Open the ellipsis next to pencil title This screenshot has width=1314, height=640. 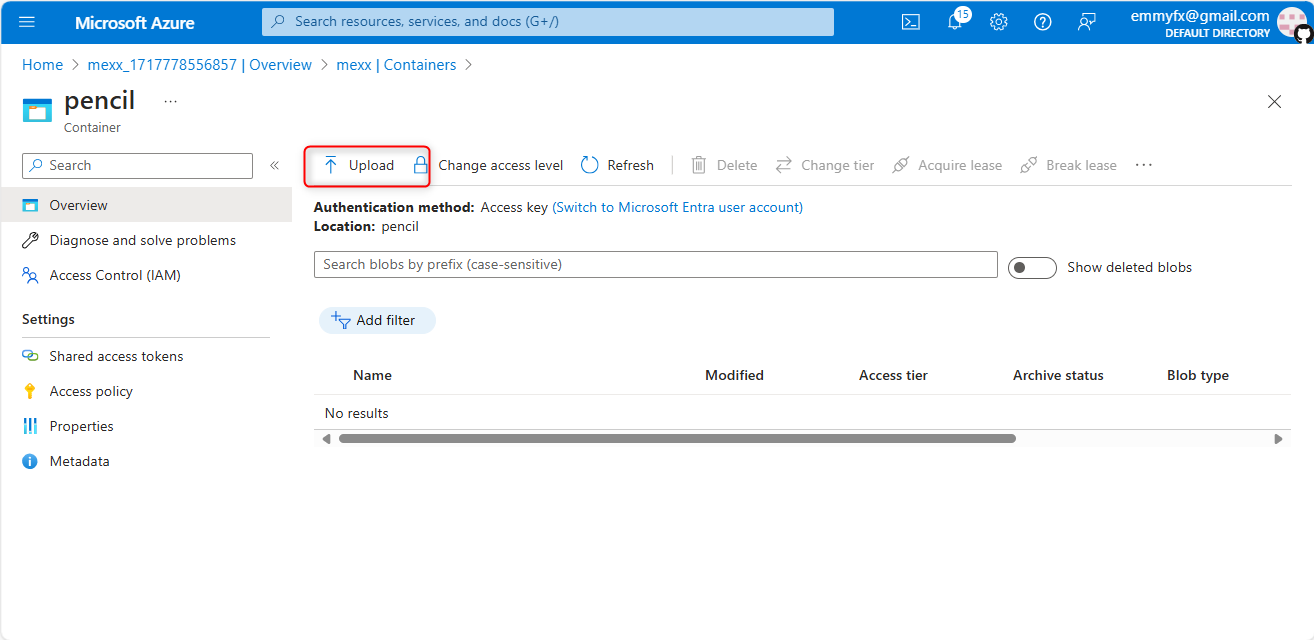click(x=170, y=101)
